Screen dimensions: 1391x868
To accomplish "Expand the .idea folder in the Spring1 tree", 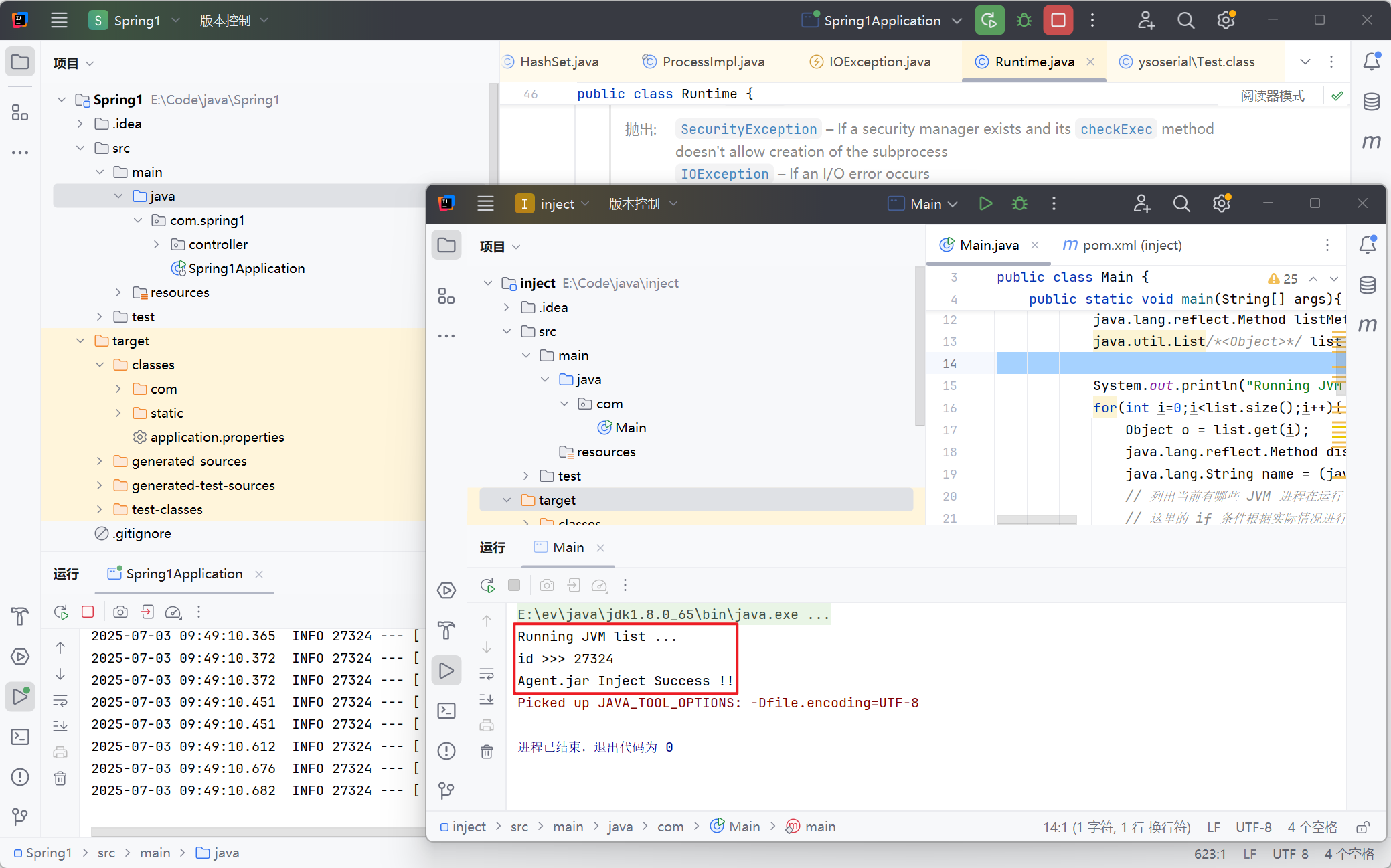I will 80,124.
